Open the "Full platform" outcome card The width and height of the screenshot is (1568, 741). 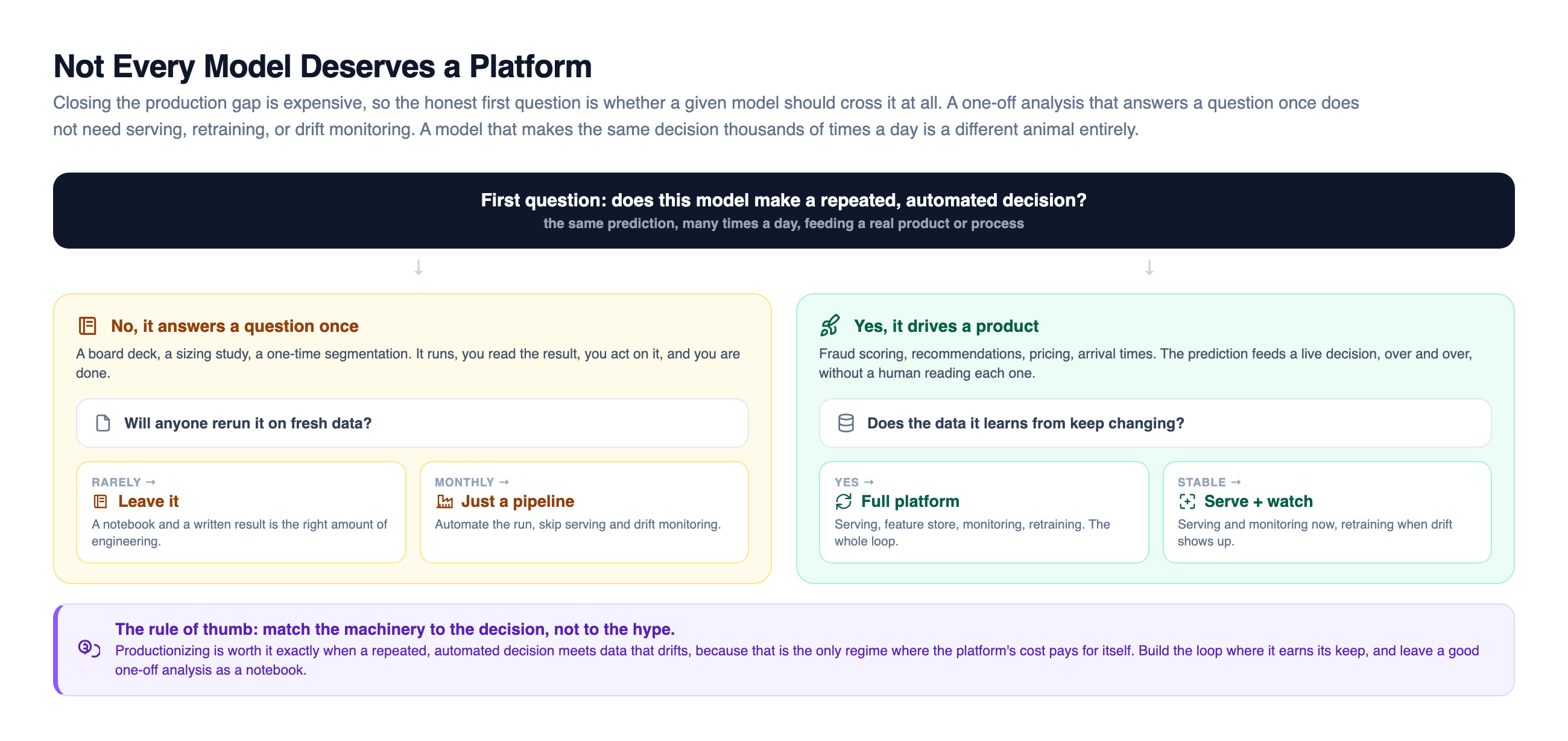984,512
